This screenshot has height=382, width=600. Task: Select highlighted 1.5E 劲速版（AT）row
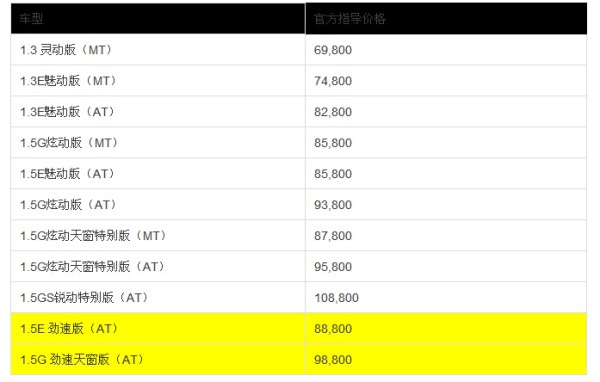pyautogui.click(x=299, y=328)
